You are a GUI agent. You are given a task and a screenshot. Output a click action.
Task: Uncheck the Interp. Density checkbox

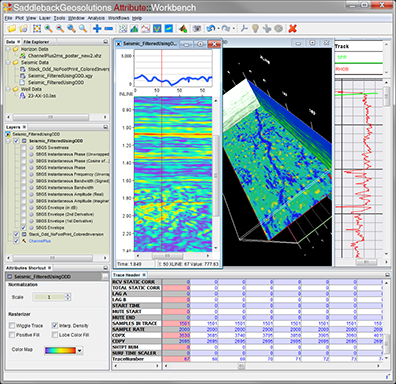coord(55,326)
